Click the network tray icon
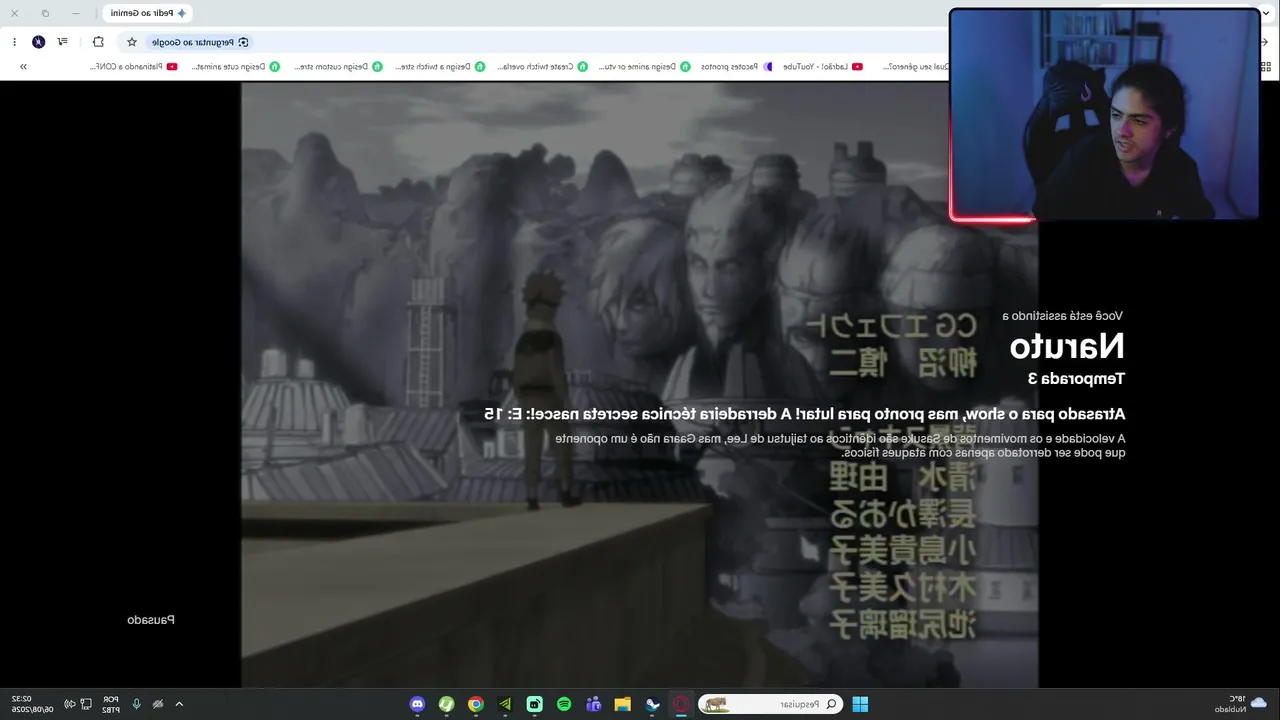The width and height of the screenshot is (1280, 720). [86, 704]
